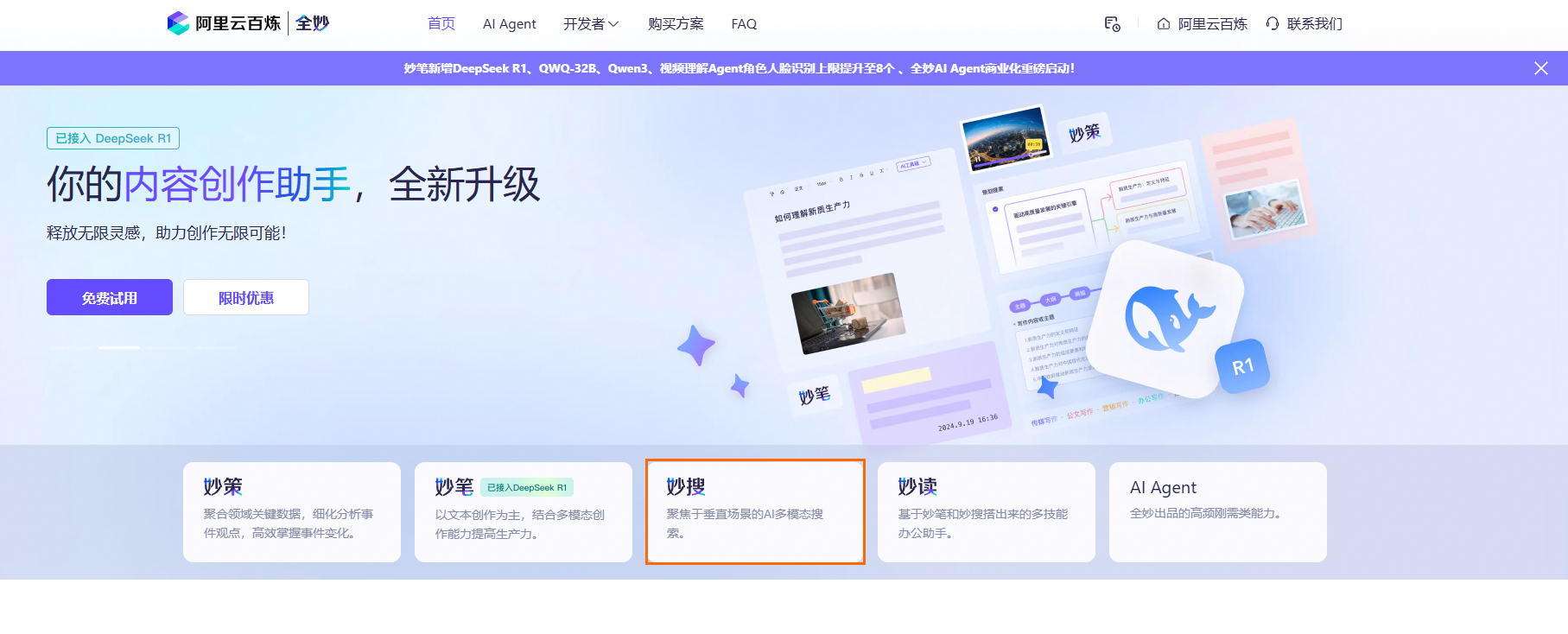Select the first carousel indicator dash
1568x634 pixels.
click(x=72, y=347)
